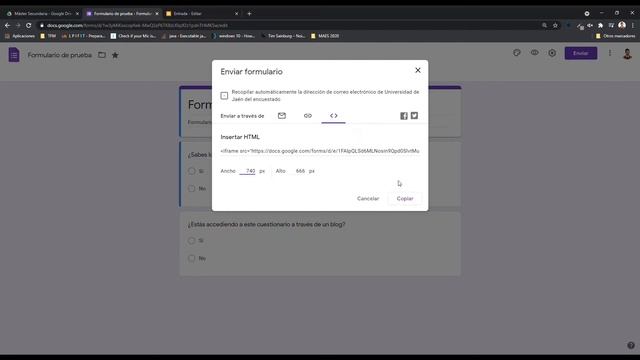Viewport: 640px width, 360px height.
Task: Click the Copiar button
Action: [x=405, y=199]
